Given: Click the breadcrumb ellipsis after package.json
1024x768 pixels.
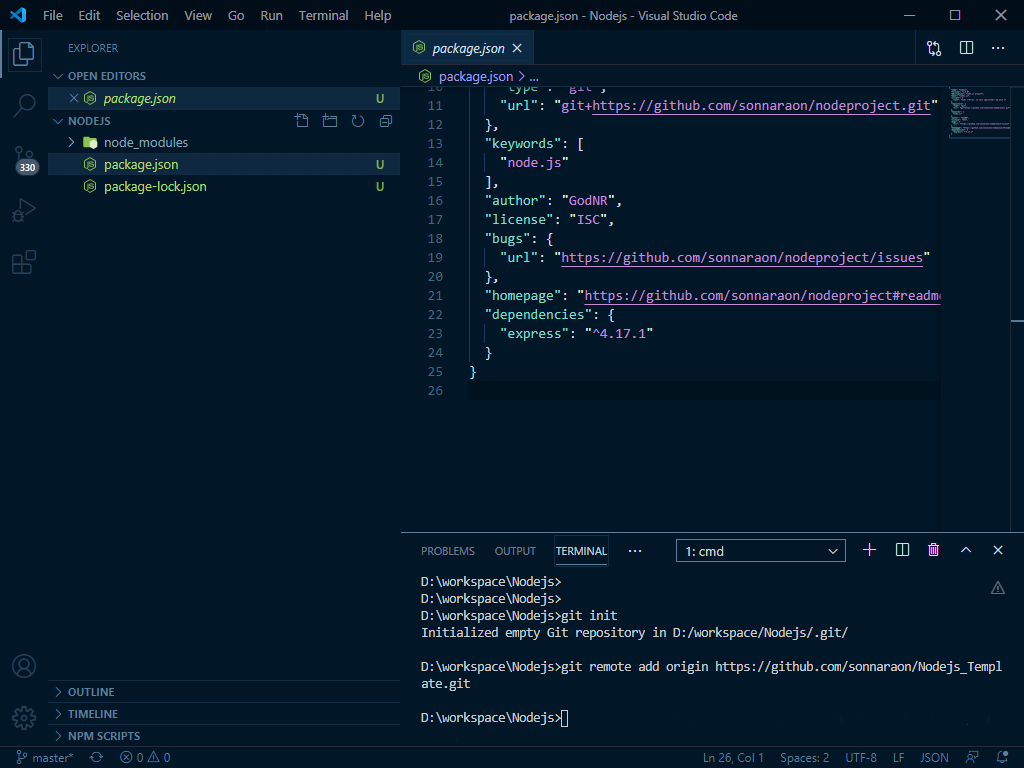Looking at the screenshot, I should click(534, 77).
